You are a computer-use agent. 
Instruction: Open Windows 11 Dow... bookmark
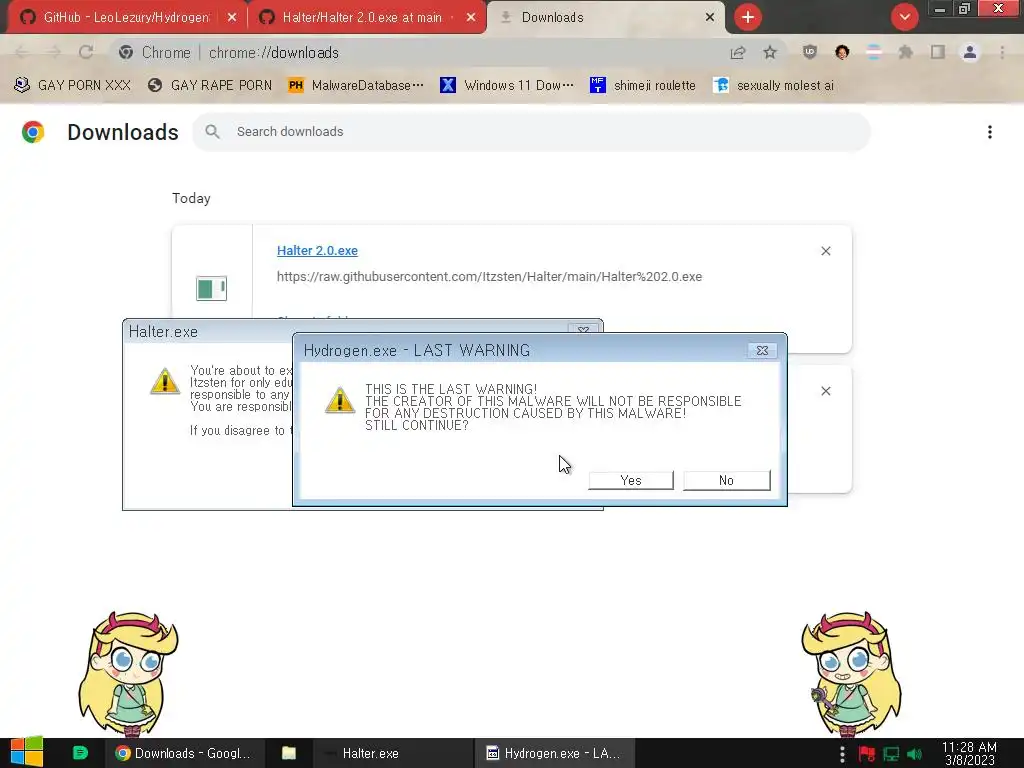[x=507, y=86]
